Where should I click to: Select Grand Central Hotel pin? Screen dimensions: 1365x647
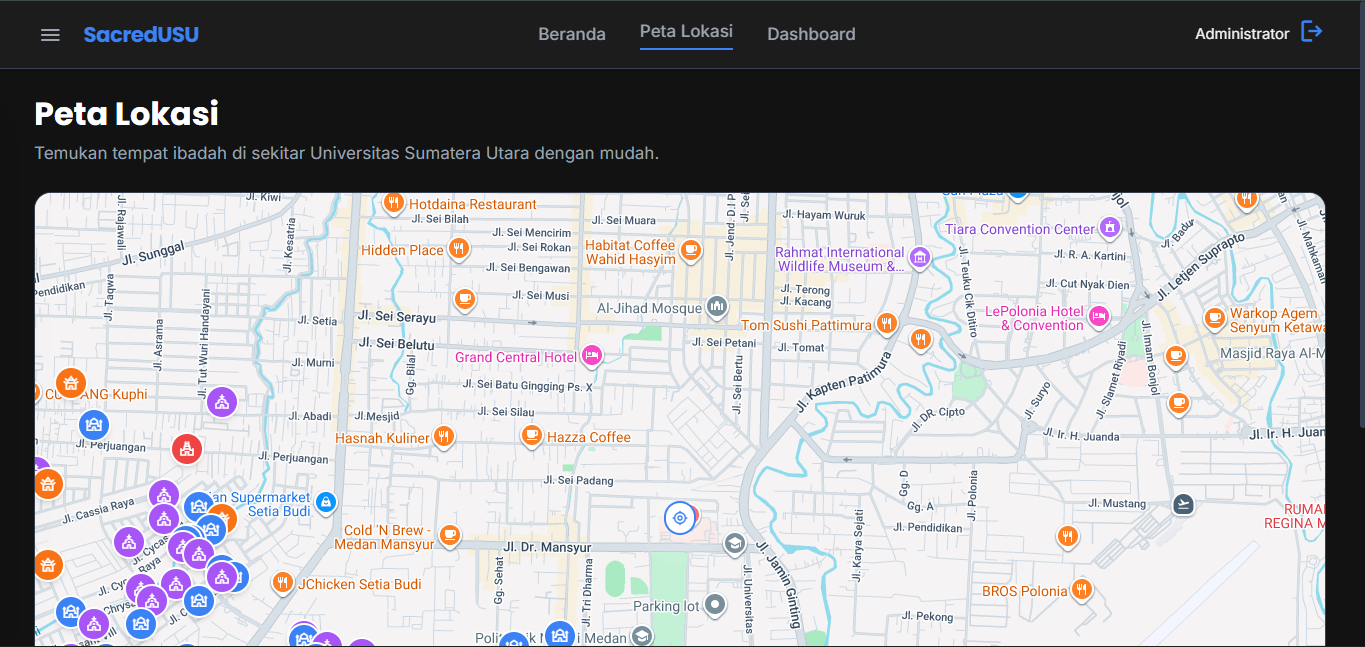(x=591, y=355)
